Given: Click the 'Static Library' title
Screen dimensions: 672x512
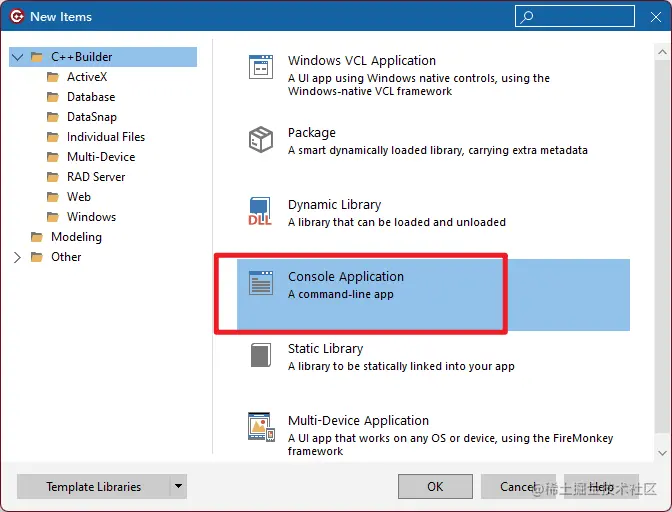Looking at the screenshot, I should click(x=325, y=349).
